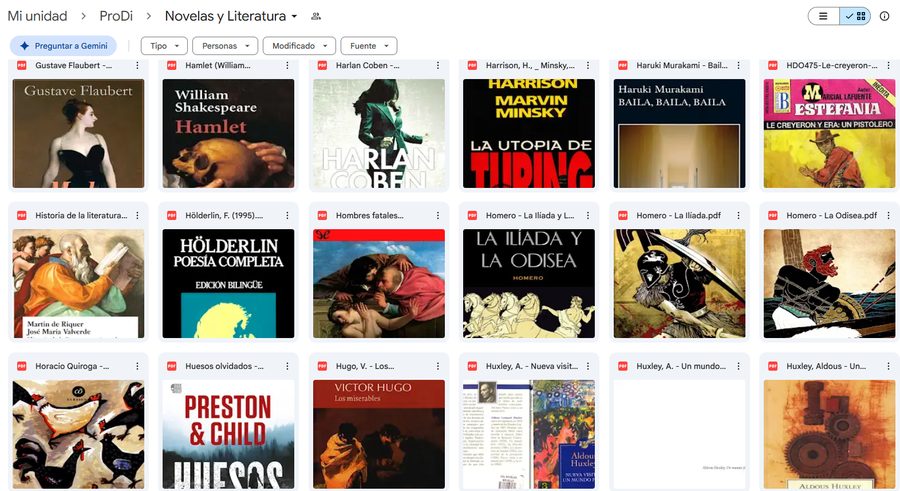Image resolution: width=900 pixels, height=491 pixels.
Task: Open Huxley Nueva visita cover thumbnail
Action: click(529, 434)
